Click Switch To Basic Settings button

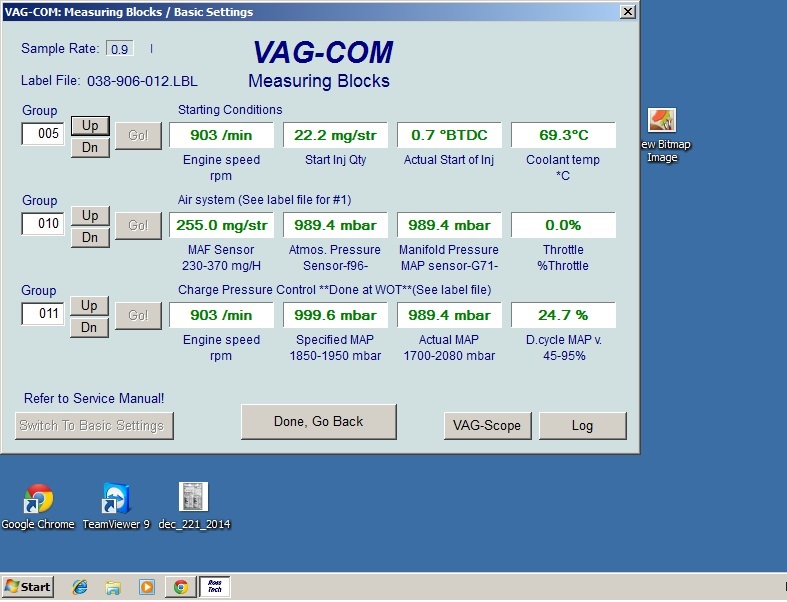tap(94, 426)
